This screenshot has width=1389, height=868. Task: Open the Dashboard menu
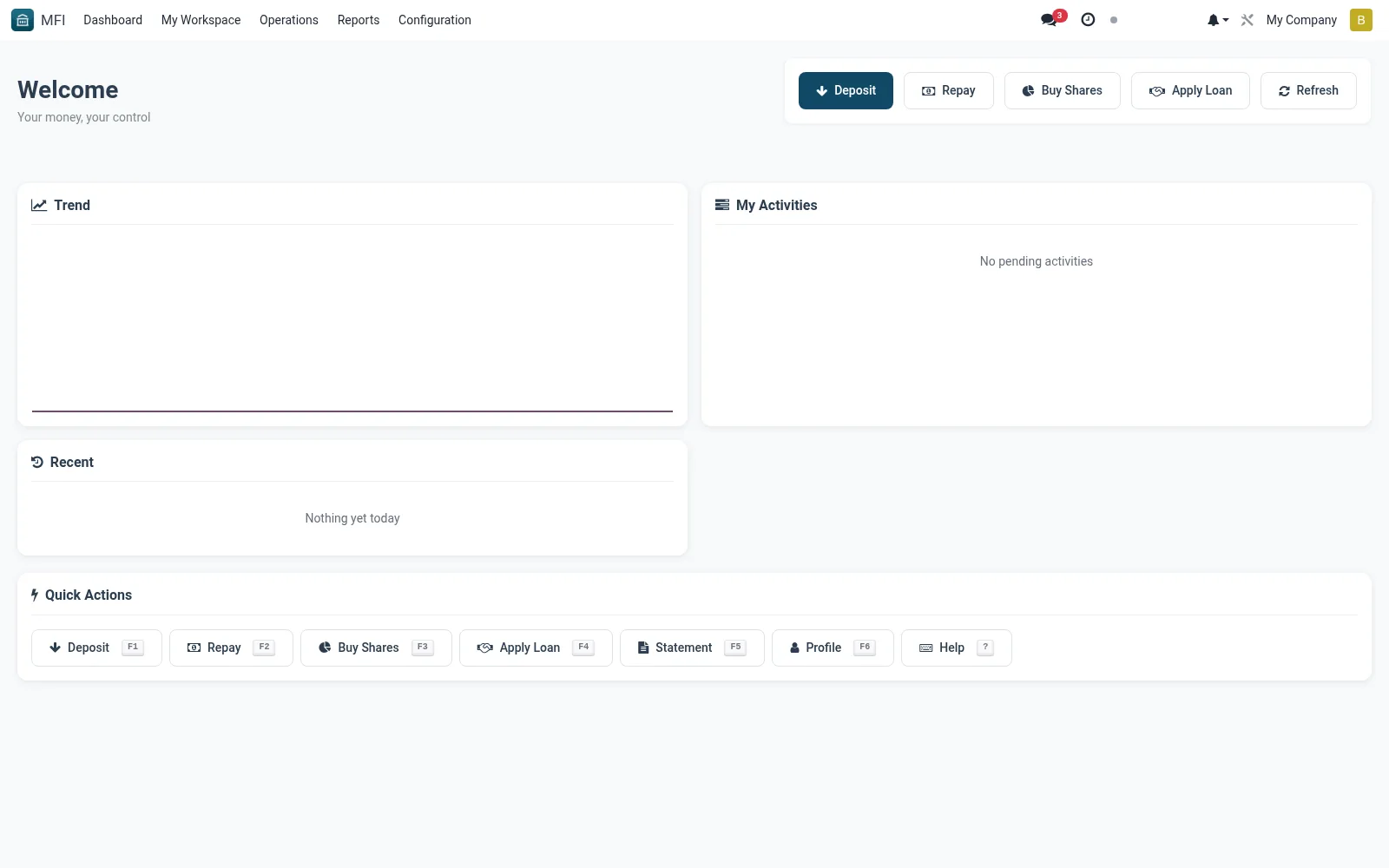pyautogui.click(x=113, y=20)
